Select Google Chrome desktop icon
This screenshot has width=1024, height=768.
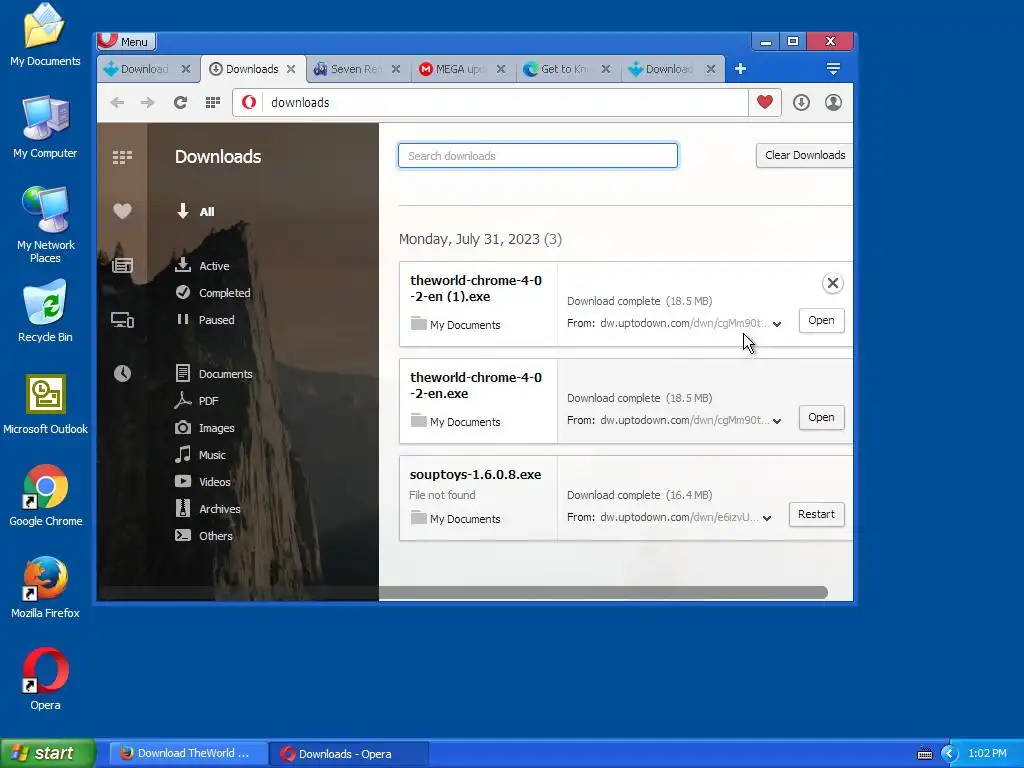pos(46,496)
